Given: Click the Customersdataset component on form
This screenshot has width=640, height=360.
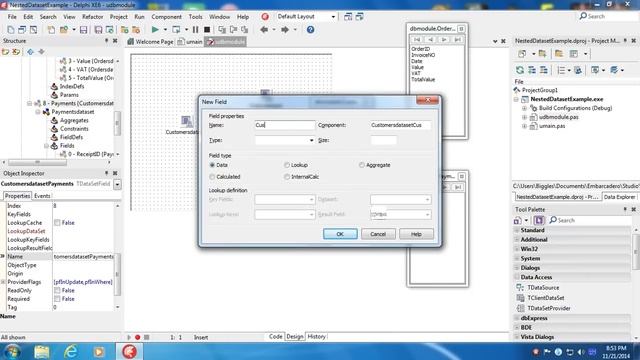Looking at the screenshot, I should point(186,122).
